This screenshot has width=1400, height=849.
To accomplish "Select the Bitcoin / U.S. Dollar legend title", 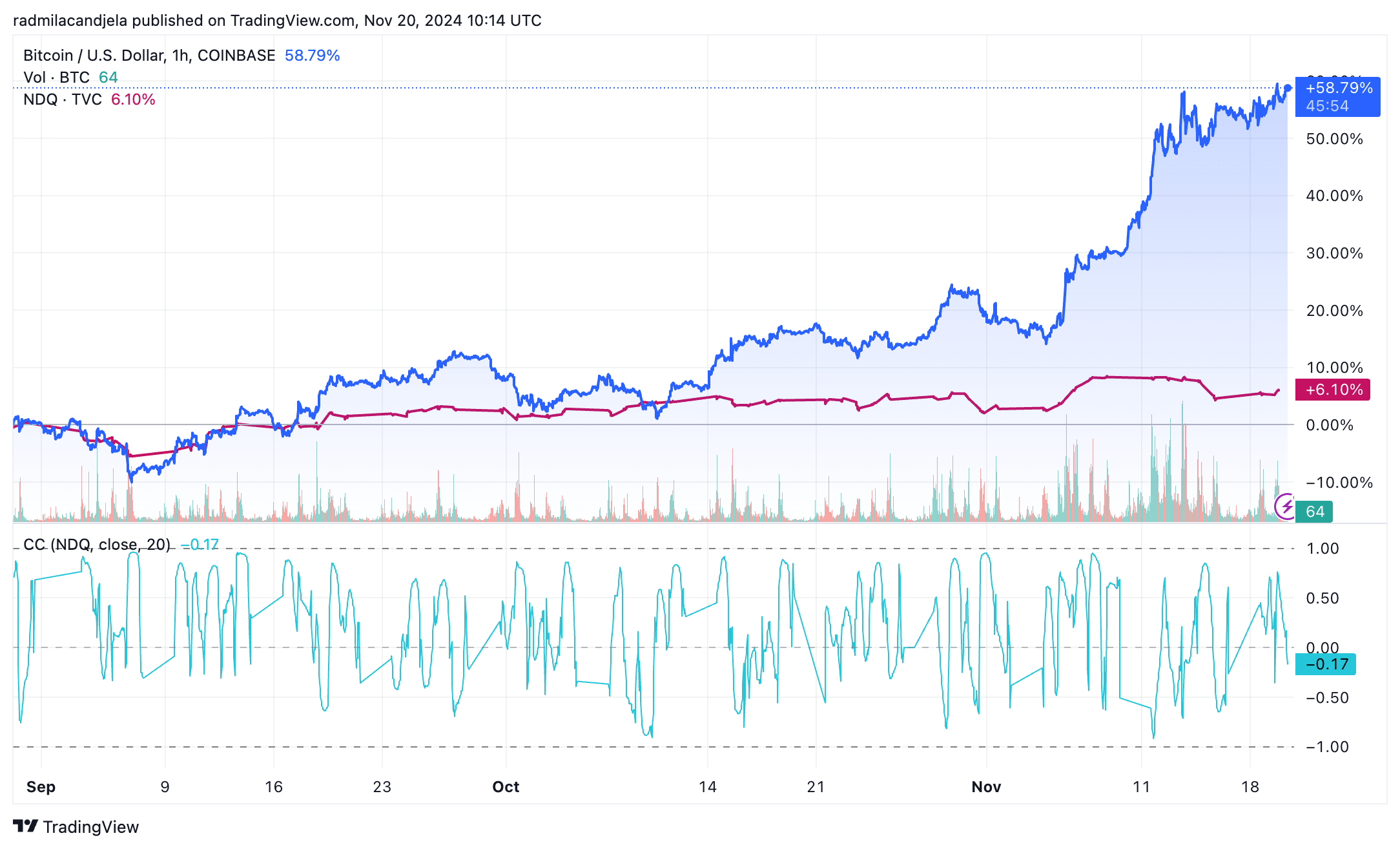I will tap(149, 56).
